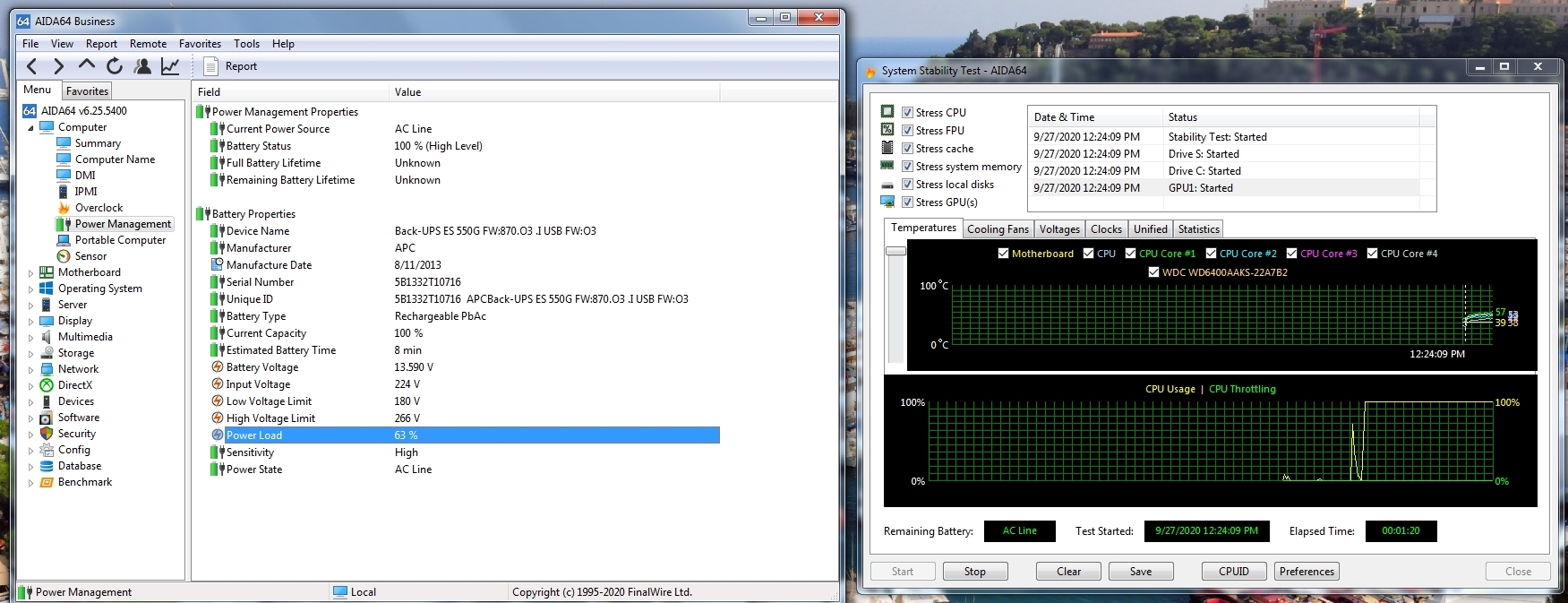Open the Tools menu

[x=246, y=44]
